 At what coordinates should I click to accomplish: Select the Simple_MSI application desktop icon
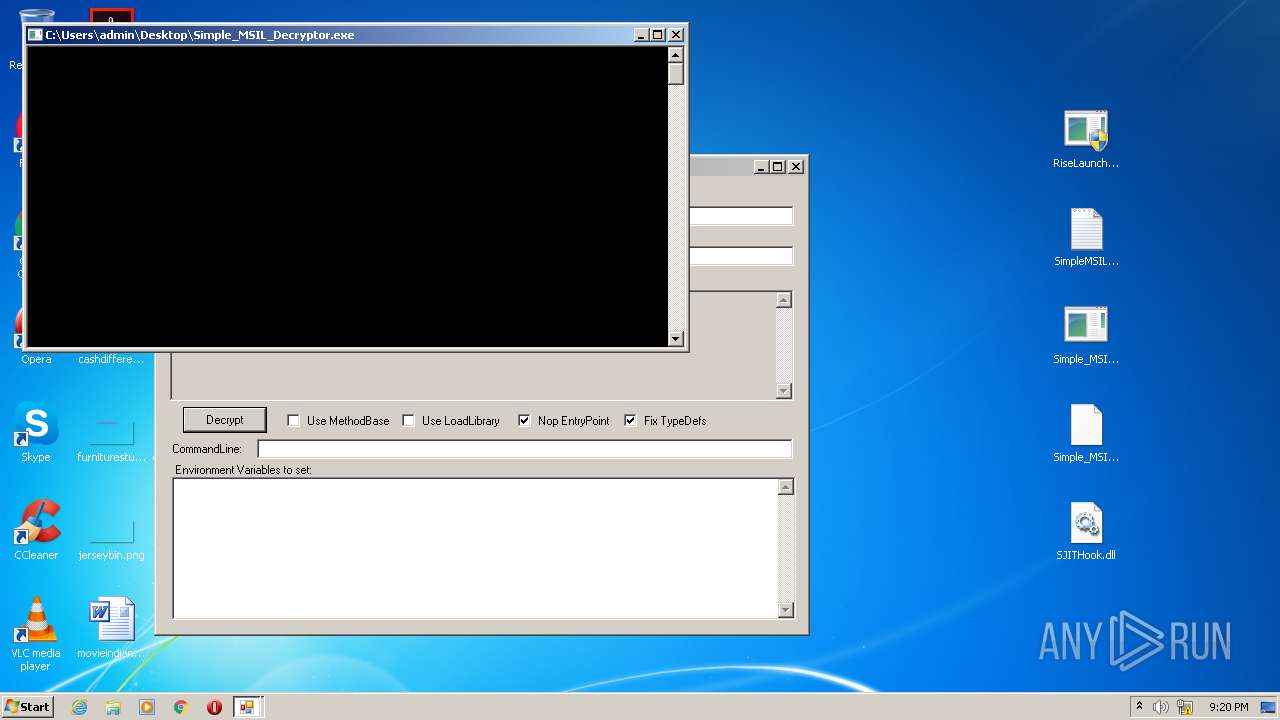tap(1086, 336)
